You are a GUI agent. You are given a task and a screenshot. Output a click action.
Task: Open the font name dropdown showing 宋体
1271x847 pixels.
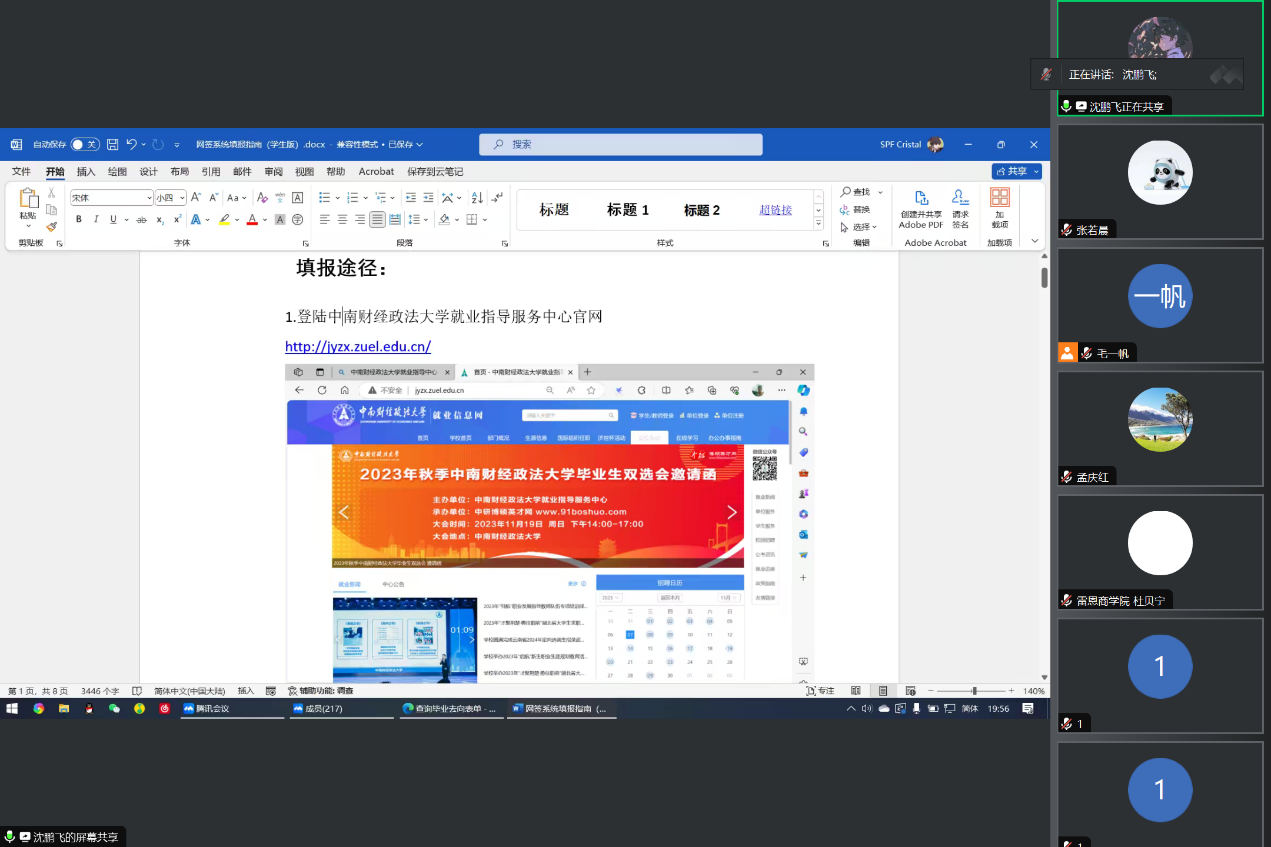coord(111,198)
